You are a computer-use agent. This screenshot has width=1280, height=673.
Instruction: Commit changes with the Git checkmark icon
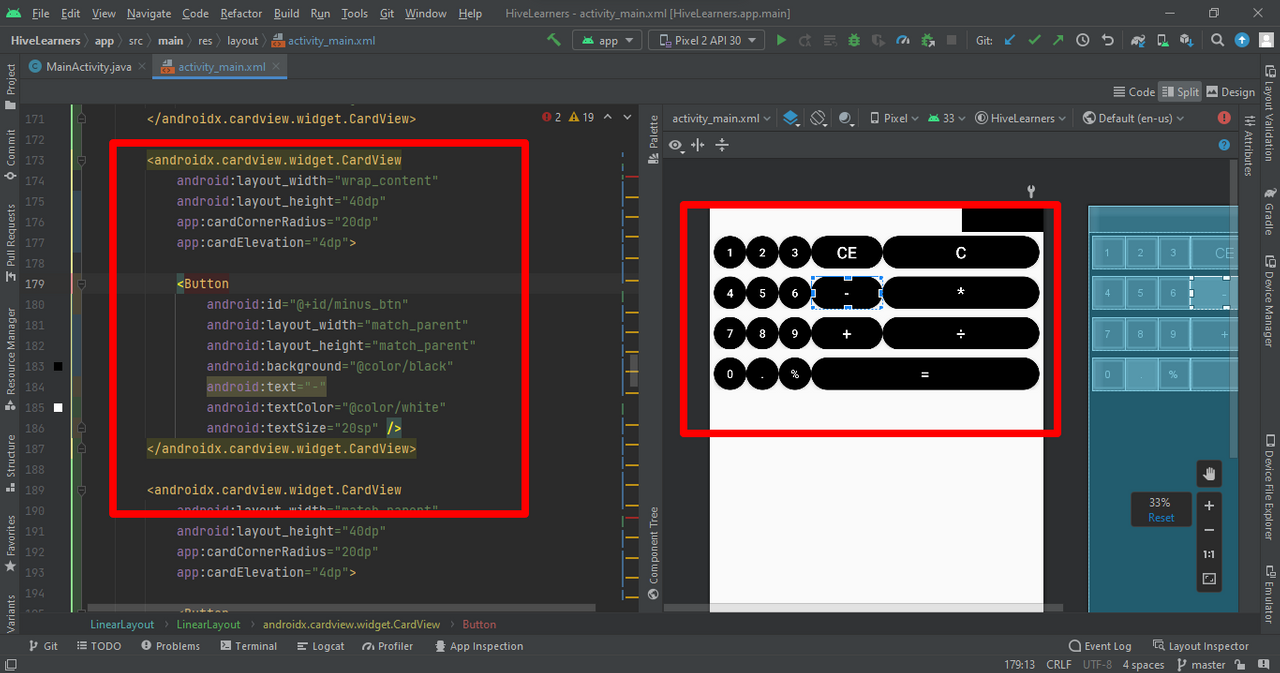[1034, 41]
